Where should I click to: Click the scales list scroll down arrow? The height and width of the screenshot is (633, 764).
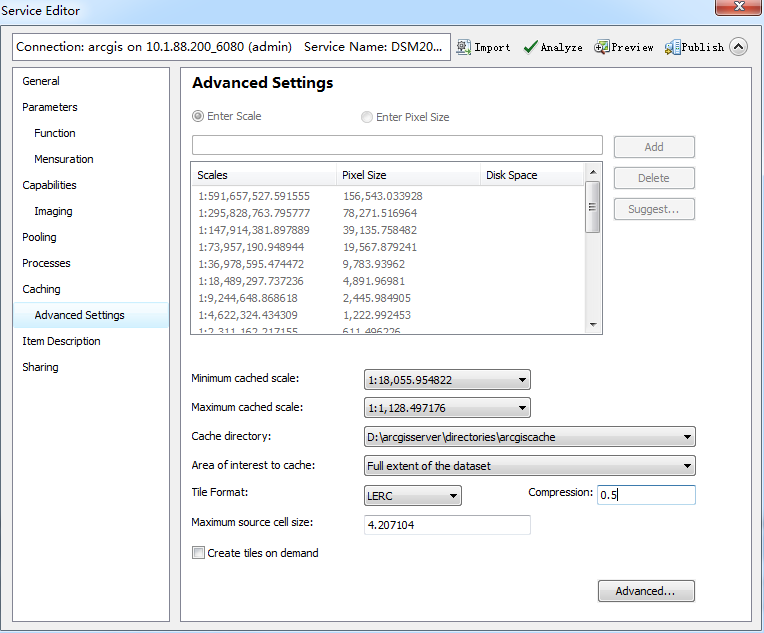(592, 325)
